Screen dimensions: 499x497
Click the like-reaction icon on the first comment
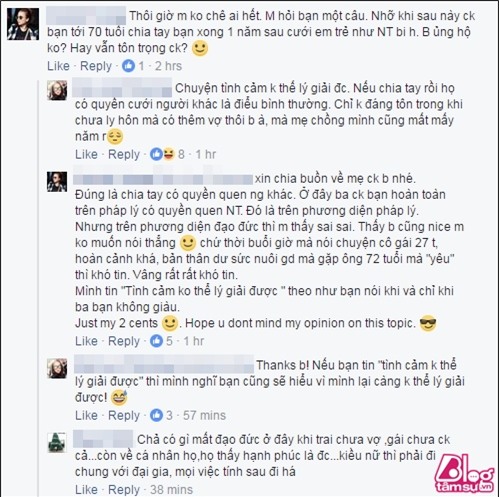click(128, 66)
